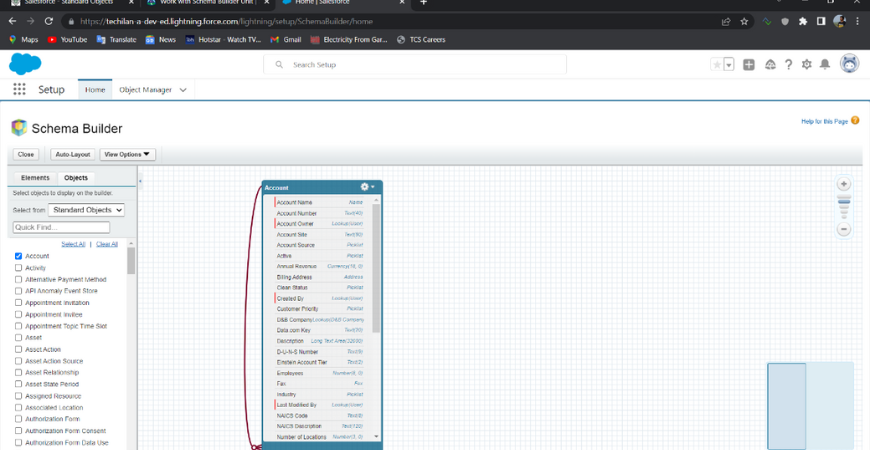Expand the Object Manager tab chevron
870x450 pixels.
point(183,90)
